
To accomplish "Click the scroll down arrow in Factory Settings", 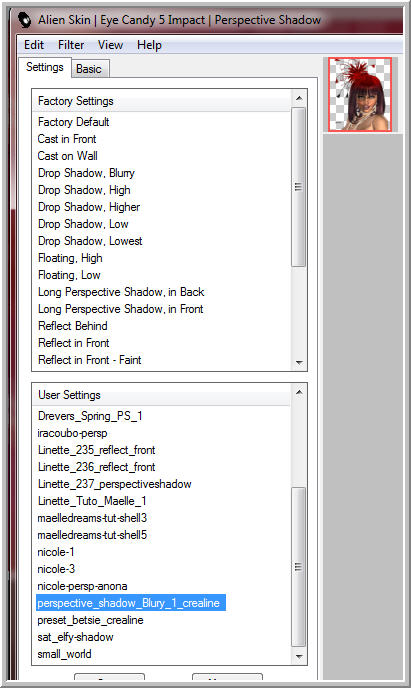I will [299, 363].
